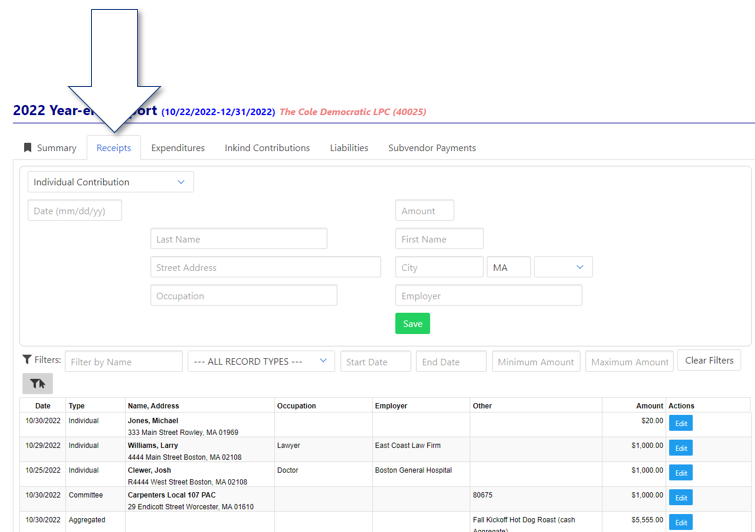Open the Inkind Contributions tab
The height and width of the screenshot is (532, 755).
267,148
